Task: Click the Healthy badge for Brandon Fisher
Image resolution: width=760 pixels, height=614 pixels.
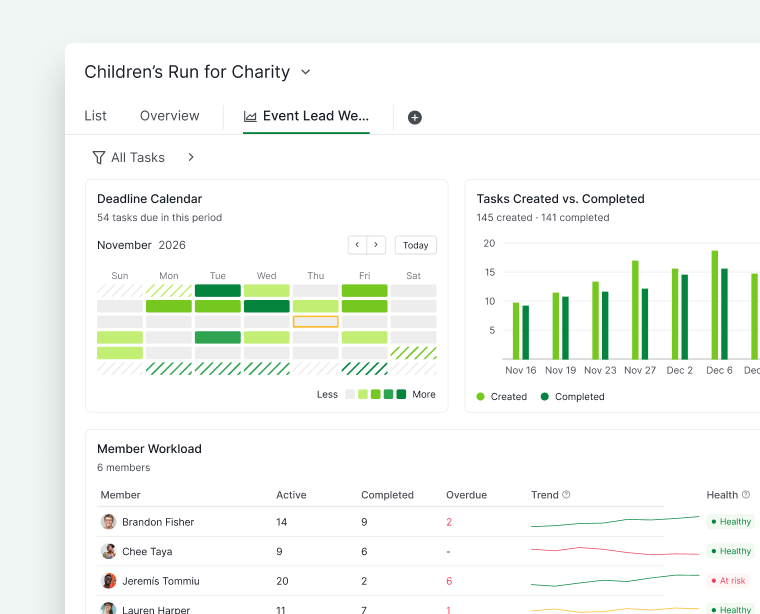Action: click(730, 521)
